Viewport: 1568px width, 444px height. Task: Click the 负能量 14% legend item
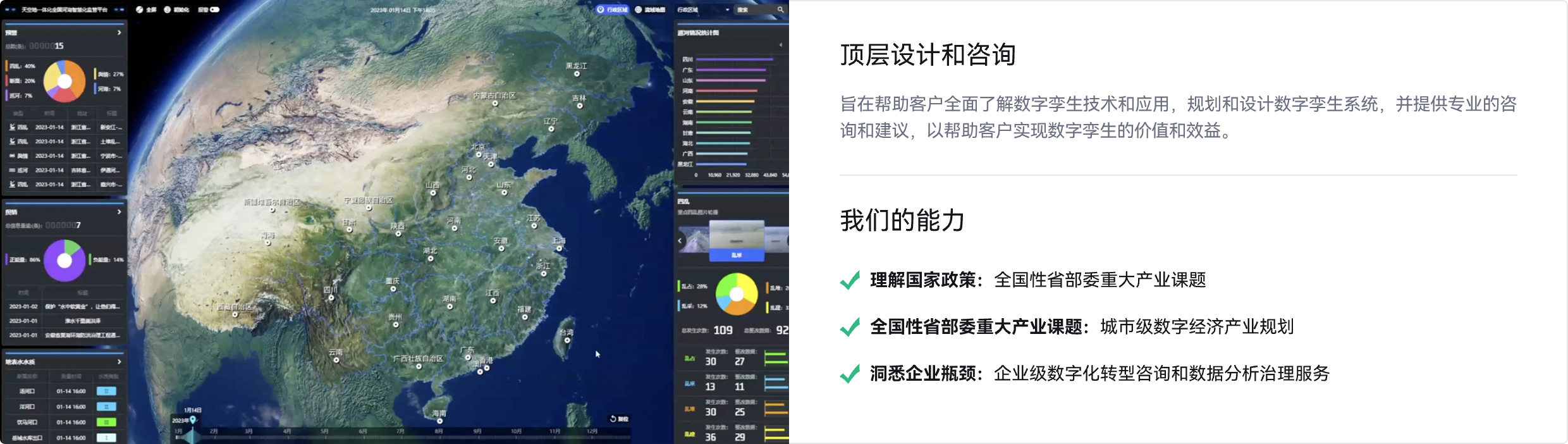(x=107, y=259)
